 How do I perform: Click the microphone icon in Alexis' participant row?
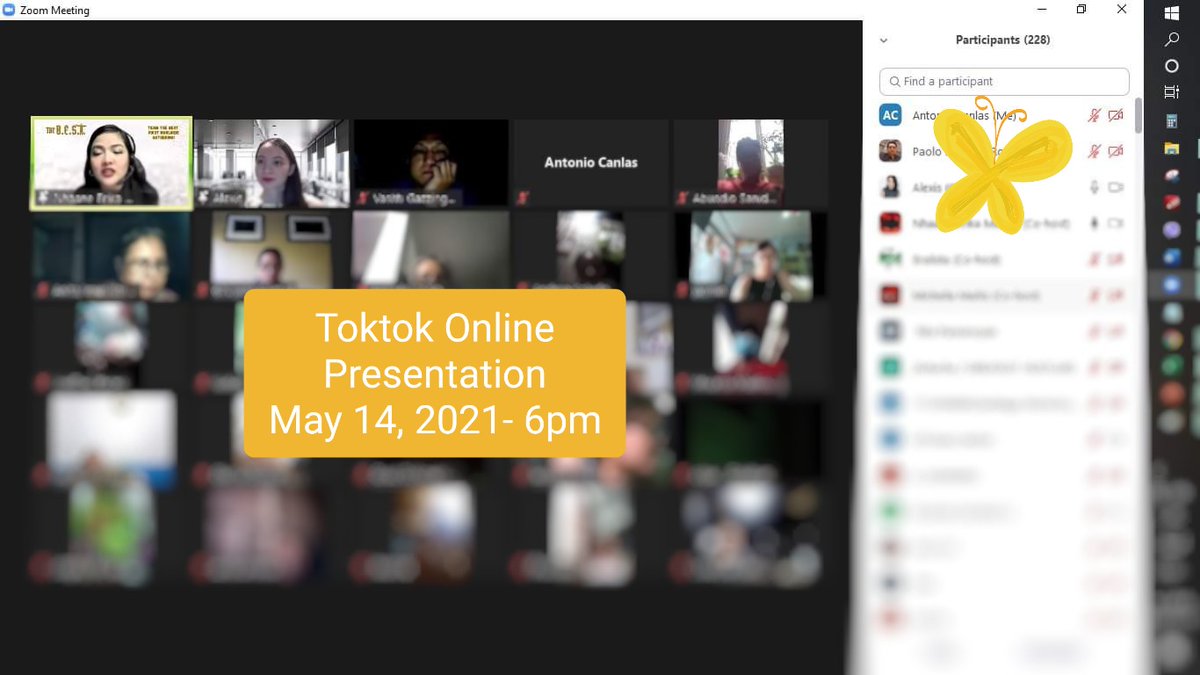tap(1095, 187)
